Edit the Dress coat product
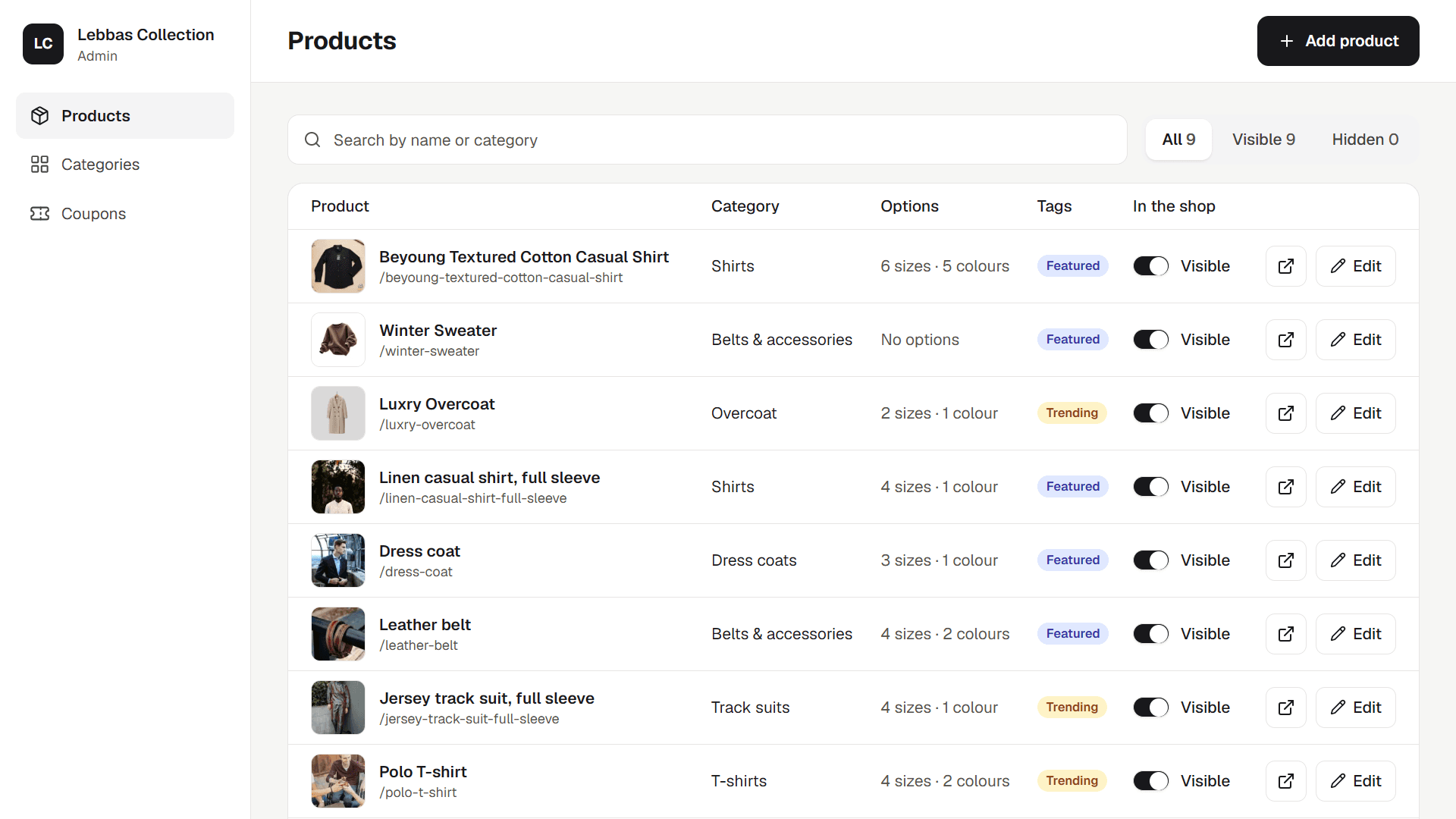 (1356, 560)
